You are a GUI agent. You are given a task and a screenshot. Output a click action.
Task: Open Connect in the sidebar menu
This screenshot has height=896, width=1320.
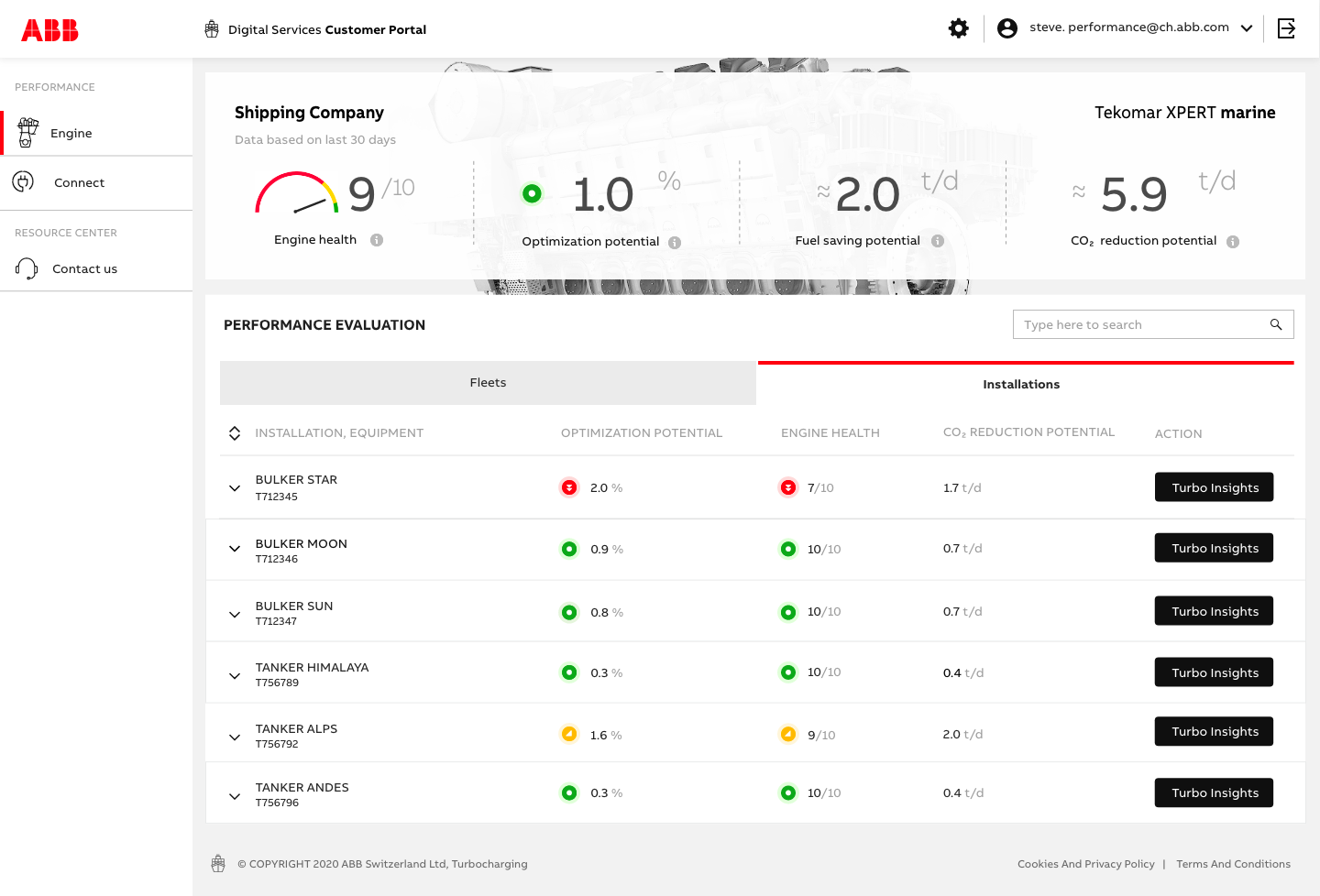(x=79, y=183)
